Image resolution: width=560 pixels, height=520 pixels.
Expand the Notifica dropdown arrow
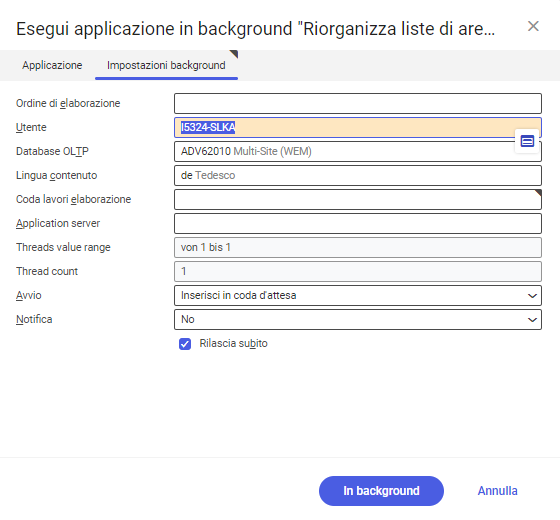tap(532, 320)
